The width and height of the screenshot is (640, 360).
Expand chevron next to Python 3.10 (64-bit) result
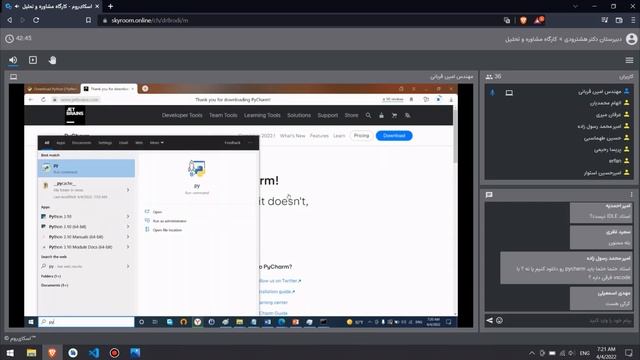pos(128,227)
